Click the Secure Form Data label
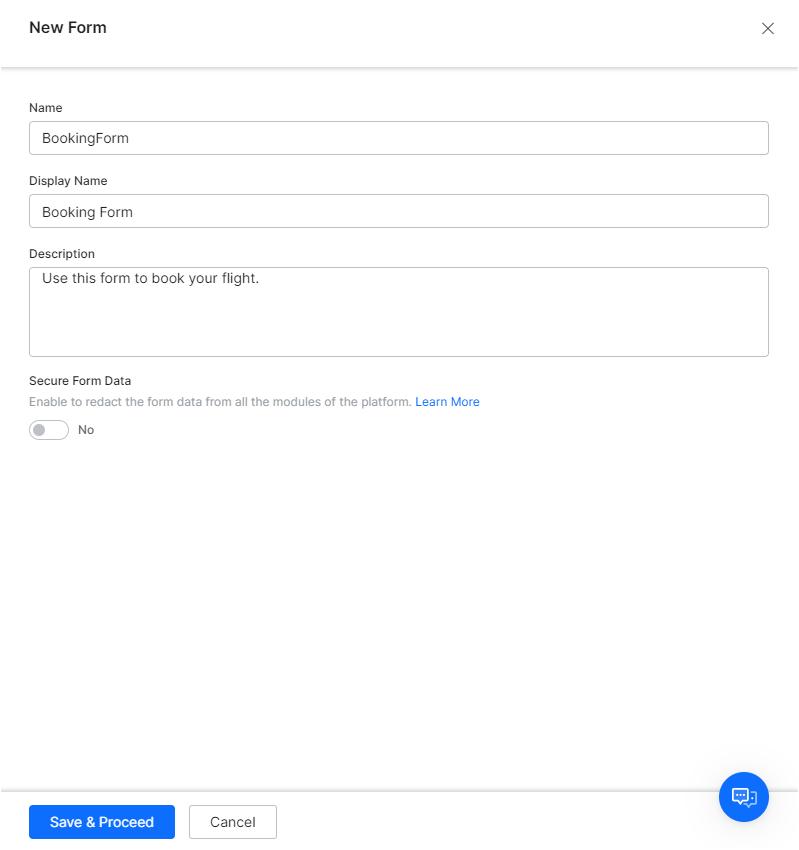The width and height of the screenshot is (799, 850). (x=79, y=380)
